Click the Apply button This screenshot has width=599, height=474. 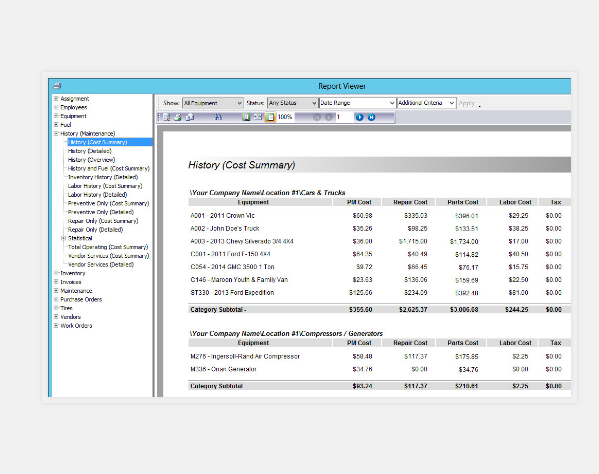point(466,104)
